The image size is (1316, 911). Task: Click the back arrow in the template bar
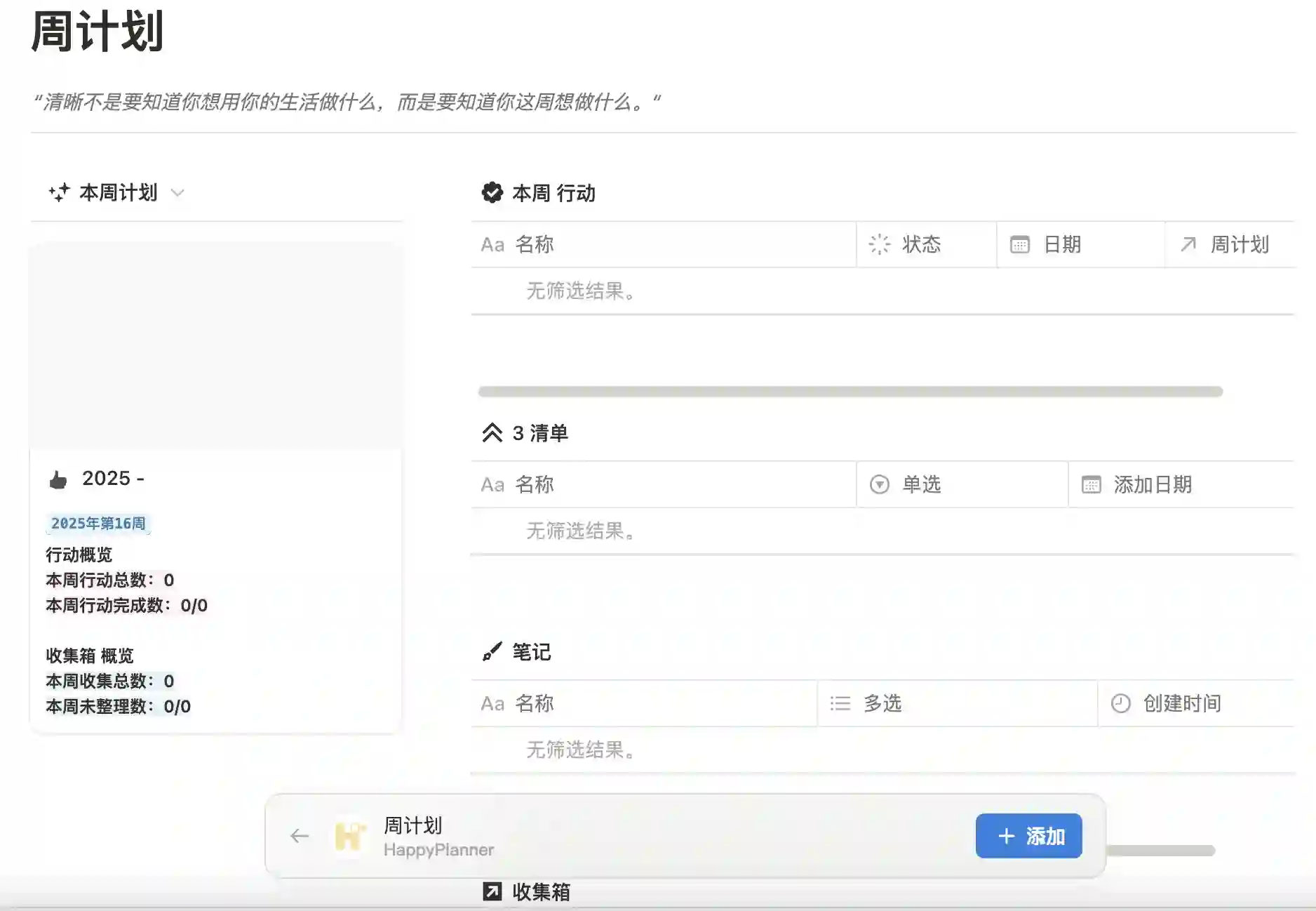click(x=300, y=836)
